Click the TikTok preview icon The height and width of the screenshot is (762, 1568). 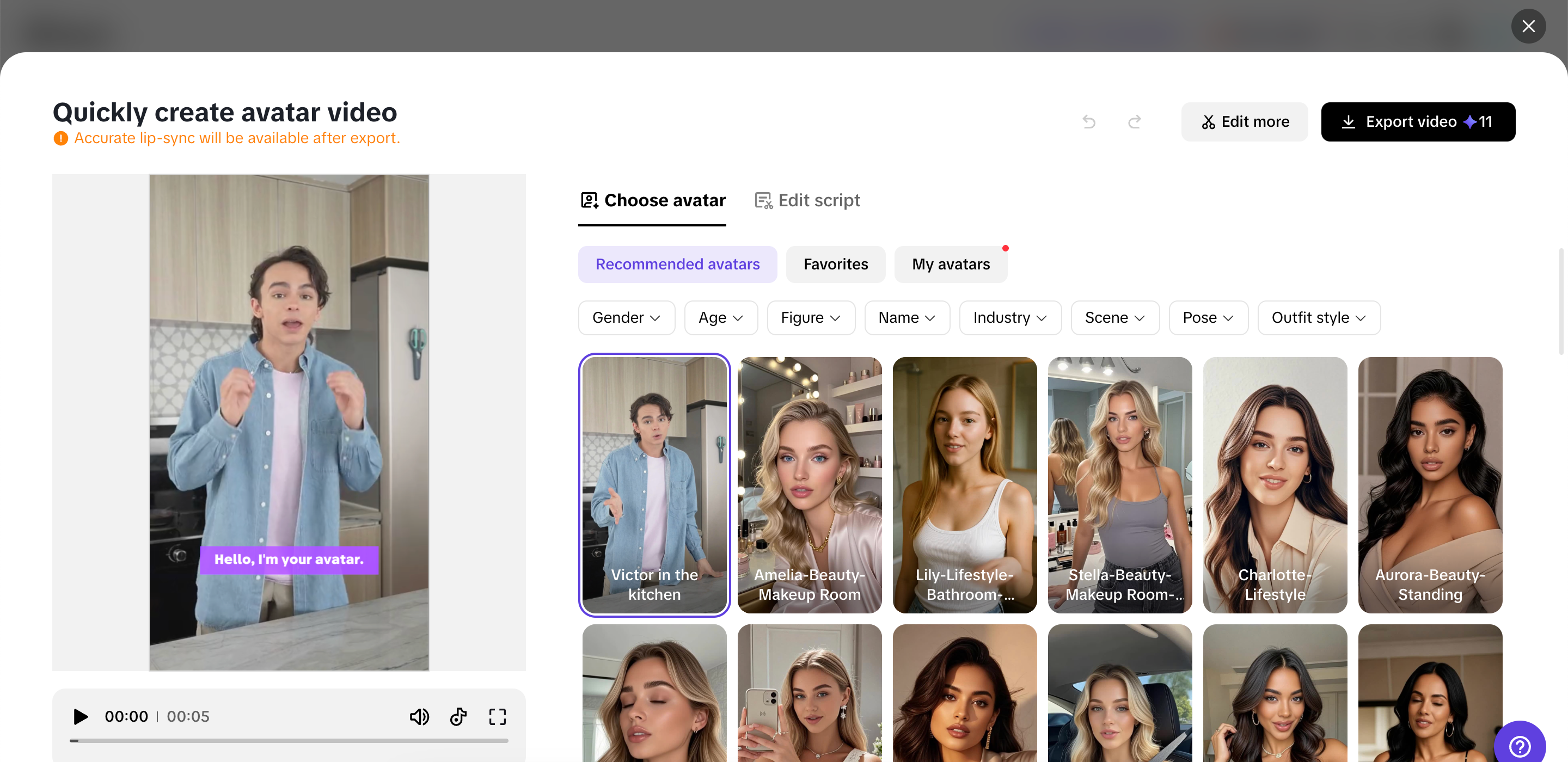pyautogui.click(x=458, y=716)
